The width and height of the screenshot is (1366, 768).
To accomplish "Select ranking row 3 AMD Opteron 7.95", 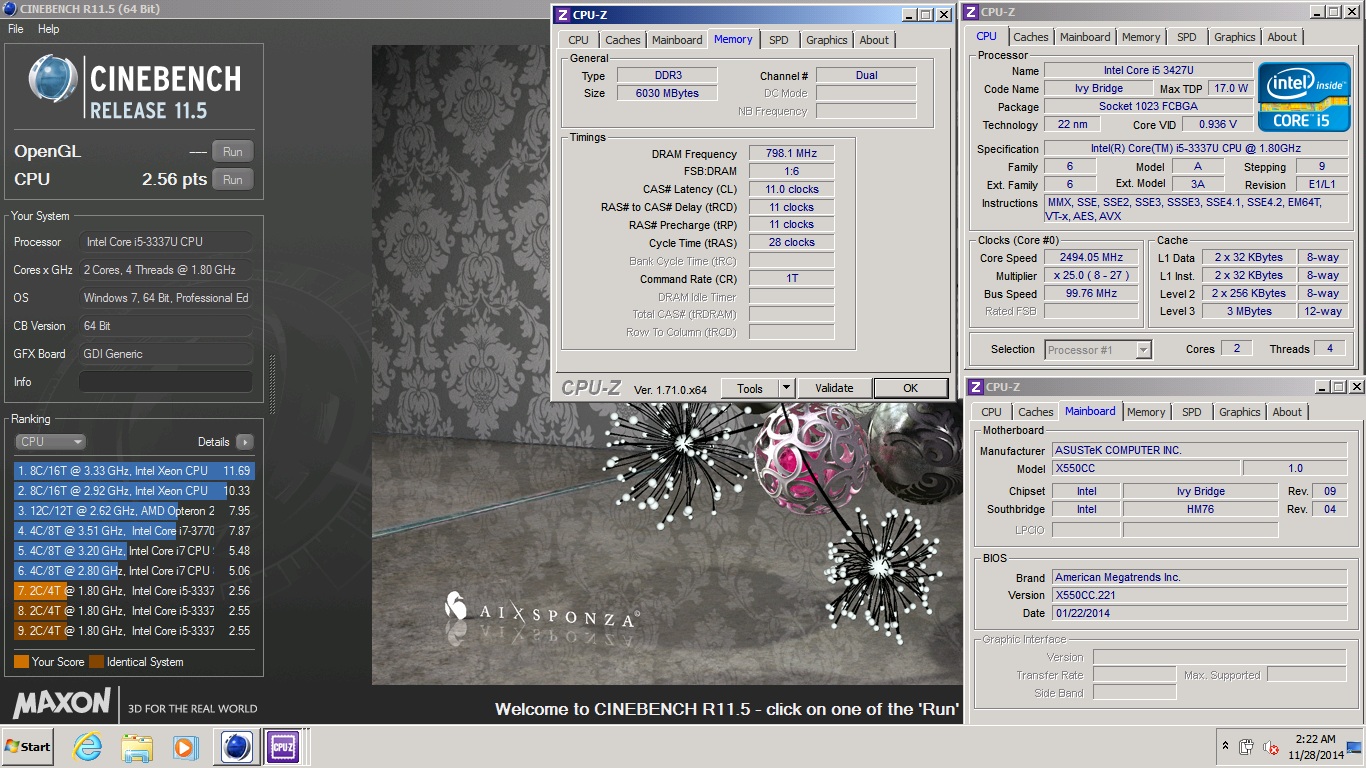I will [134, 511].
